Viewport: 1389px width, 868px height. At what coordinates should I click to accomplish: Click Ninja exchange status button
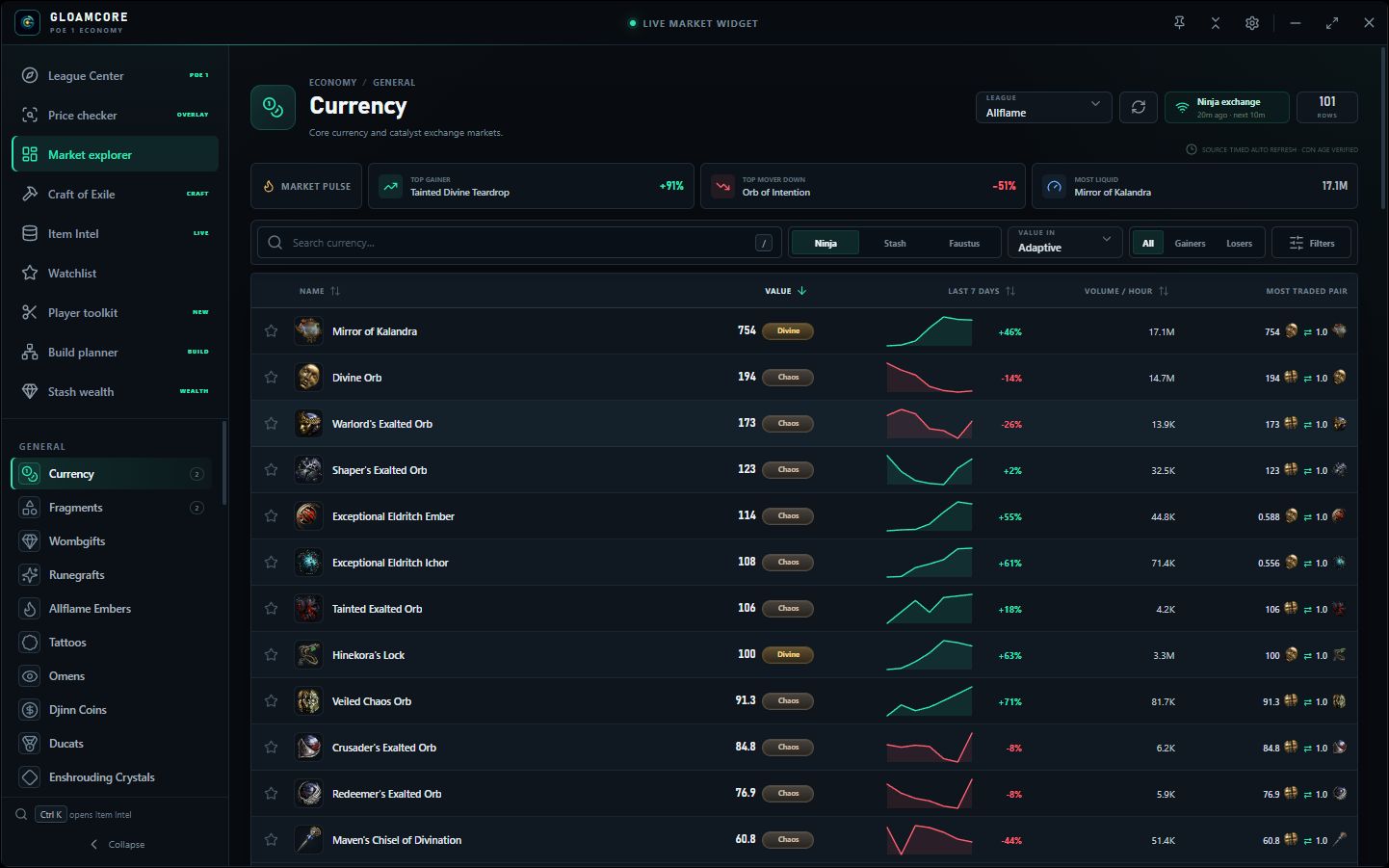click(1227, 107)
